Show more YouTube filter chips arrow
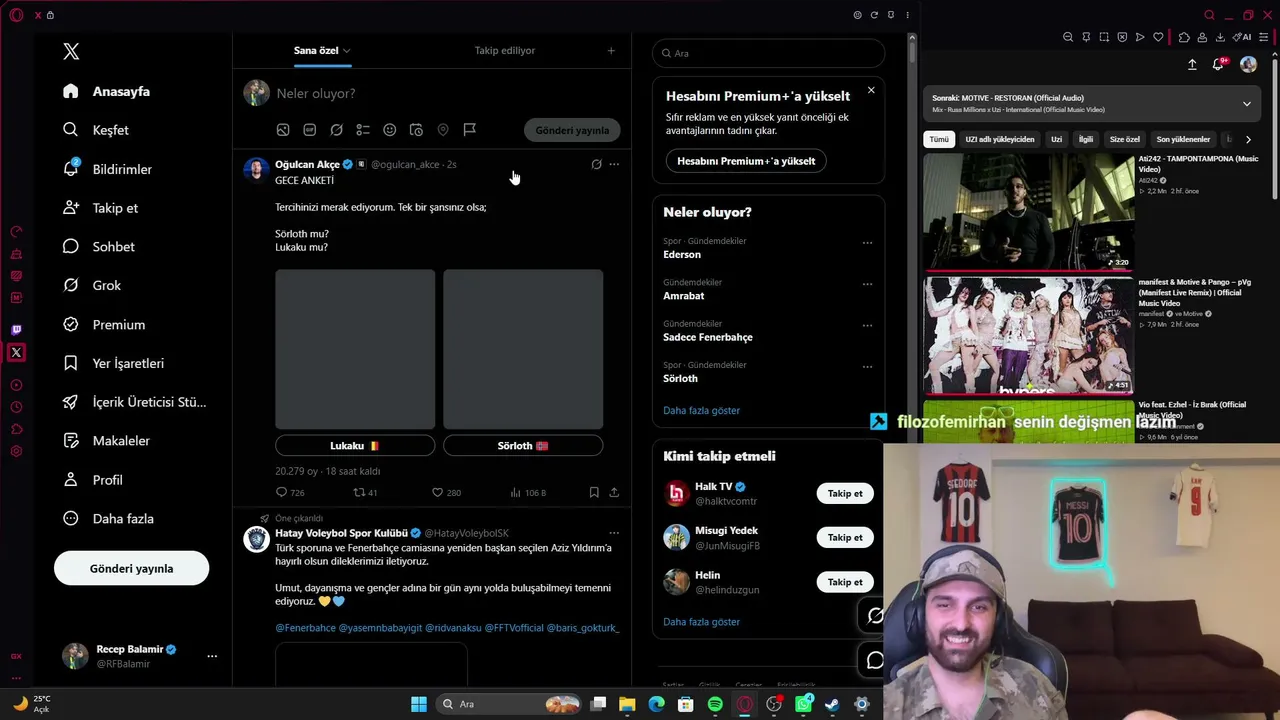The width and height of the screenshot is (1280, 720). tap(1248, 139)
